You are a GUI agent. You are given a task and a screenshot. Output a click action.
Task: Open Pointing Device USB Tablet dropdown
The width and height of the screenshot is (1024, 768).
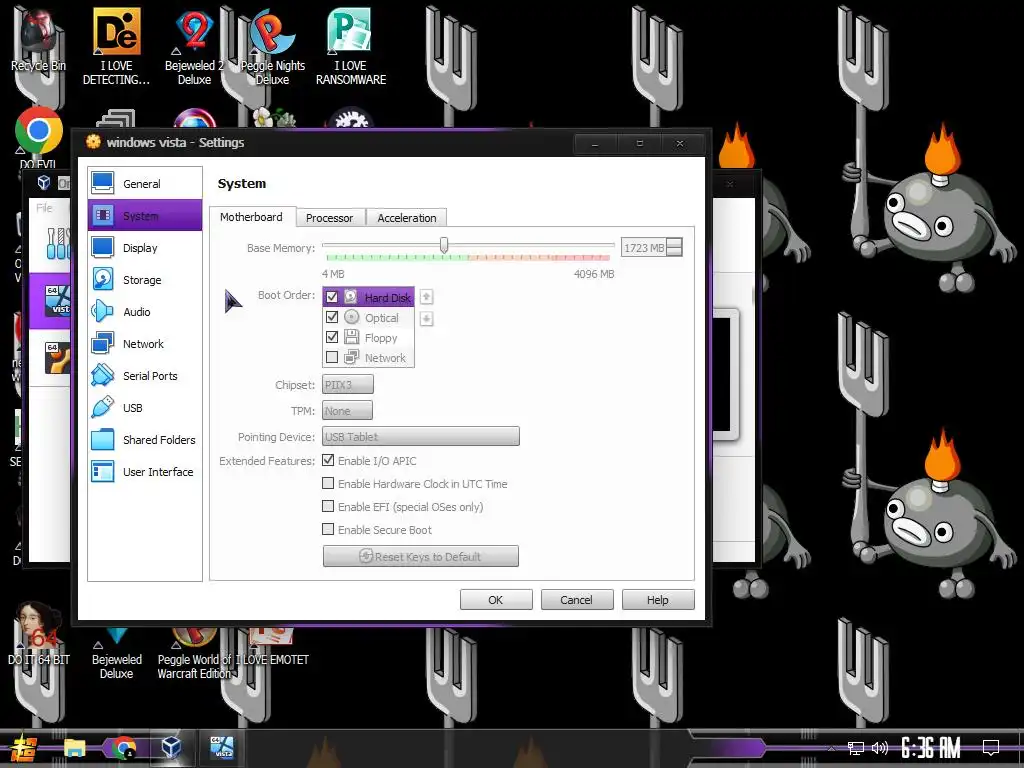click(421, 436)
